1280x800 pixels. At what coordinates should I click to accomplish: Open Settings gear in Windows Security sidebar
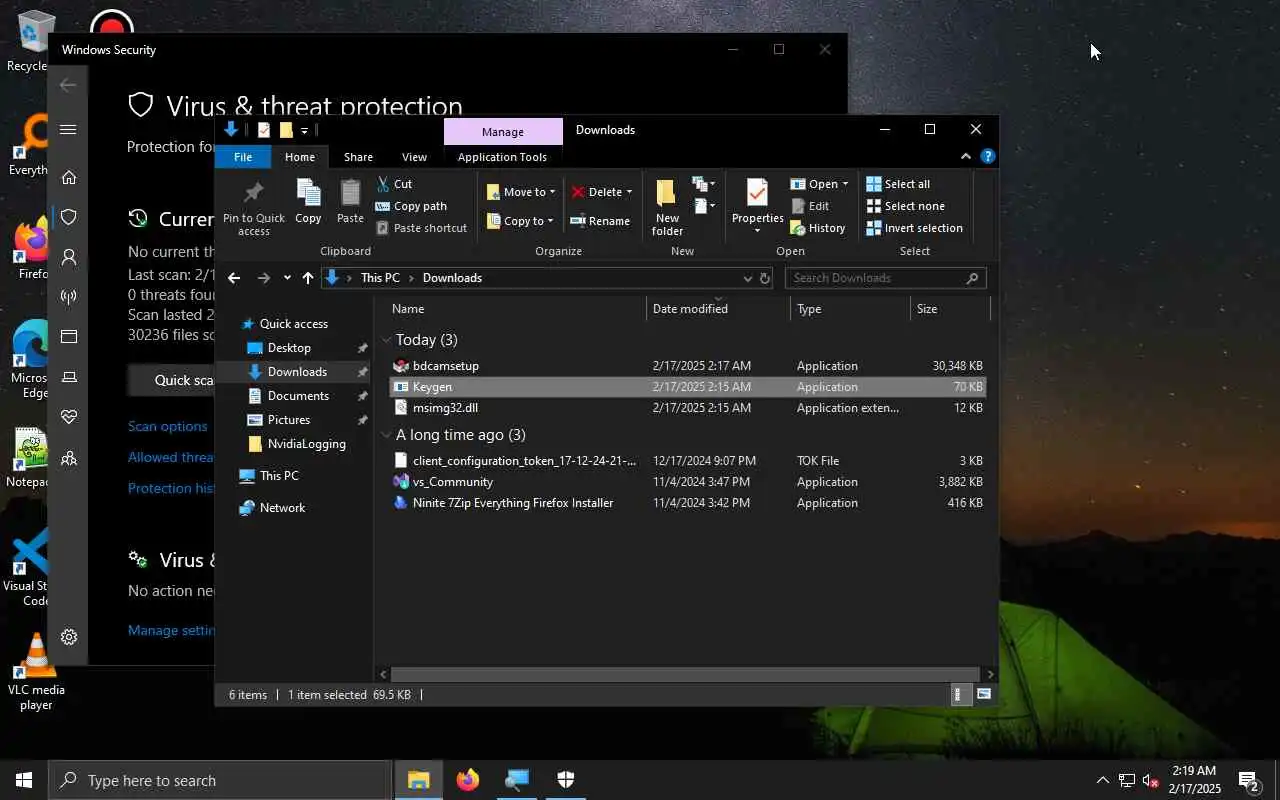[69, 637]
